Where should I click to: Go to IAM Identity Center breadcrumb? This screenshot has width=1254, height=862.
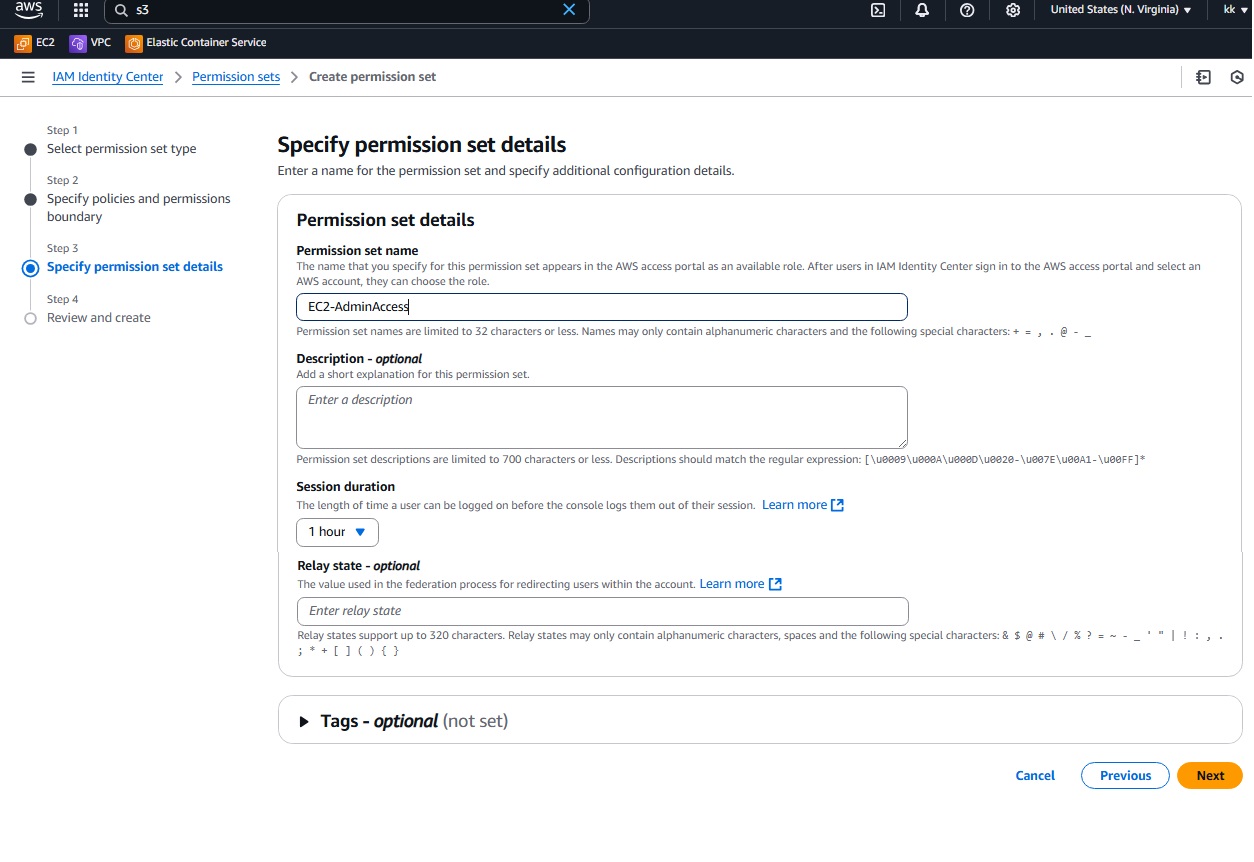point(108,77)
